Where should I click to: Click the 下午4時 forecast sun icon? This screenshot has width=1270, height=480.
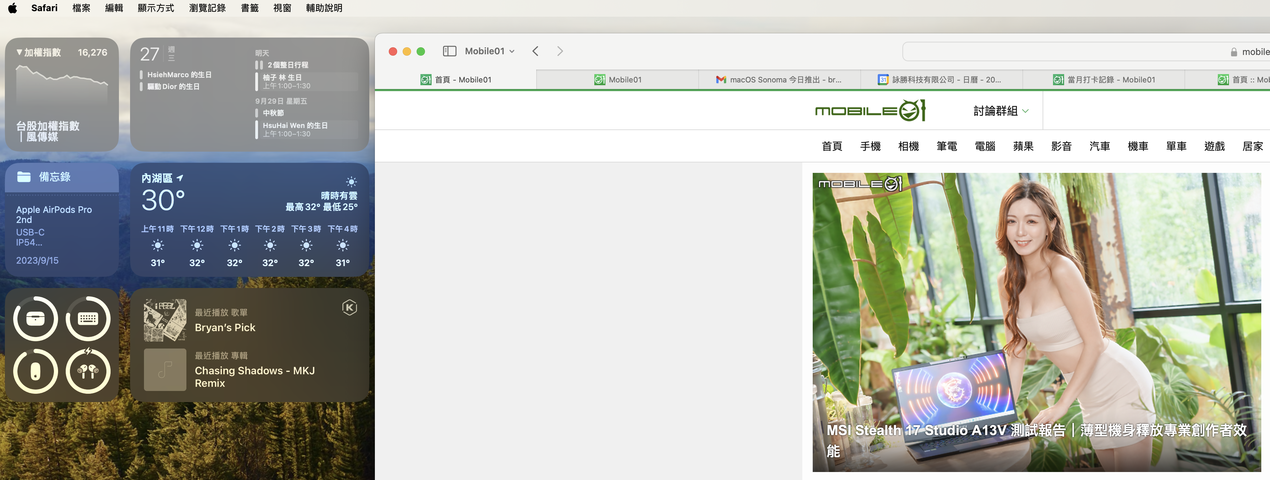click(342, 246)
